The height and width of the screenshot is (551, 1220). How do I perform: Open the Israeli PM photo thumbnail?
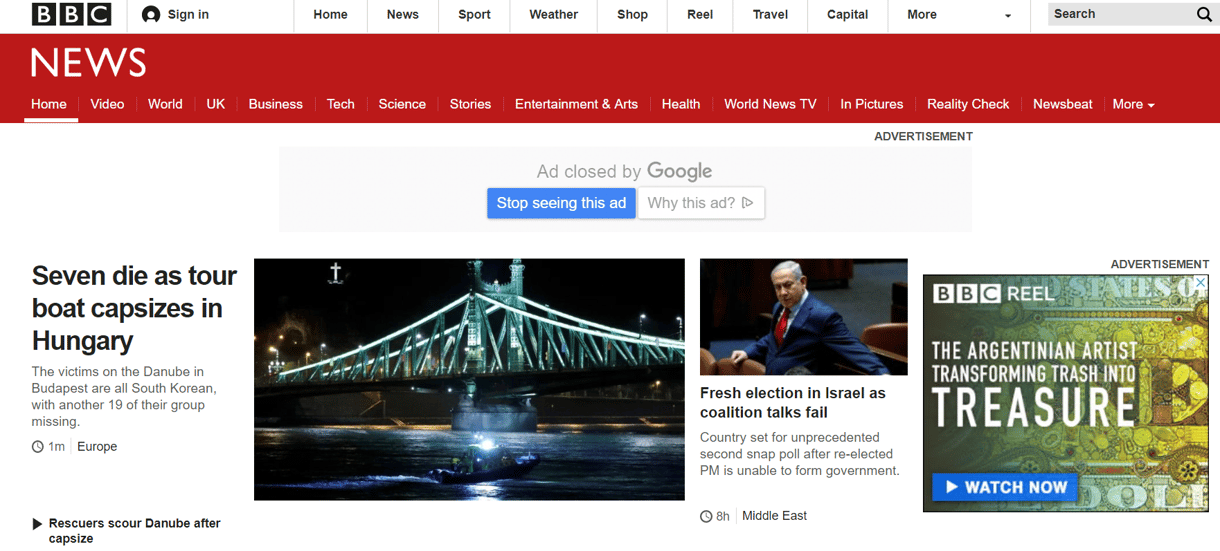point(804,317)
